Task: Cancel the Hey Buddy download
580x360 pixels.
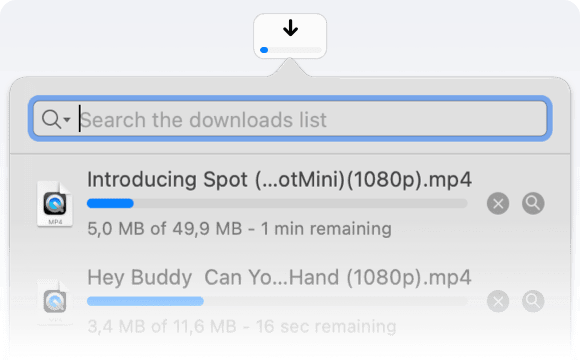Action: coord(498,301)
